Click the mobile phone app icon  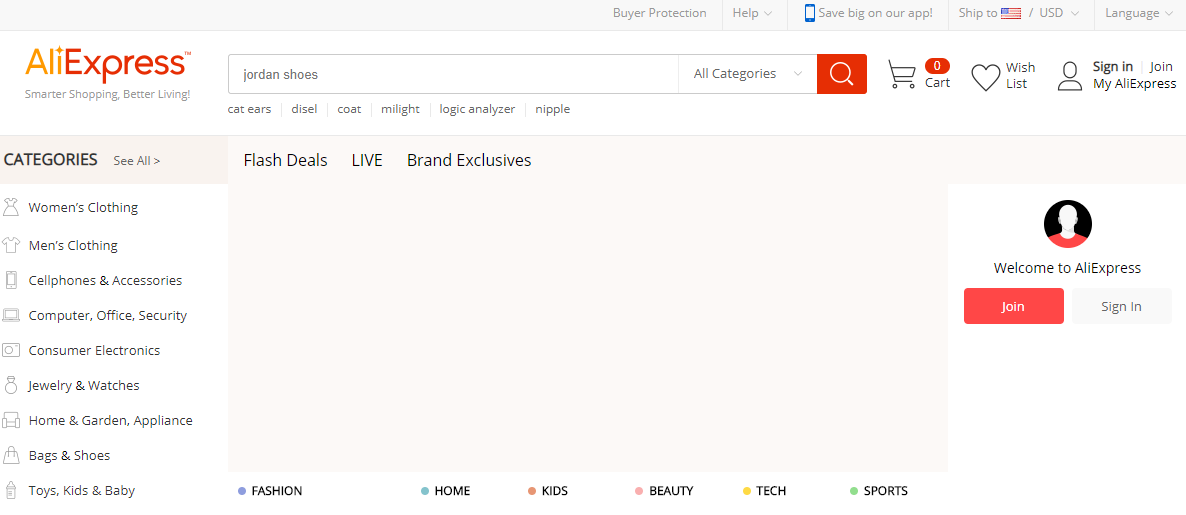click(x=809, y=13)
